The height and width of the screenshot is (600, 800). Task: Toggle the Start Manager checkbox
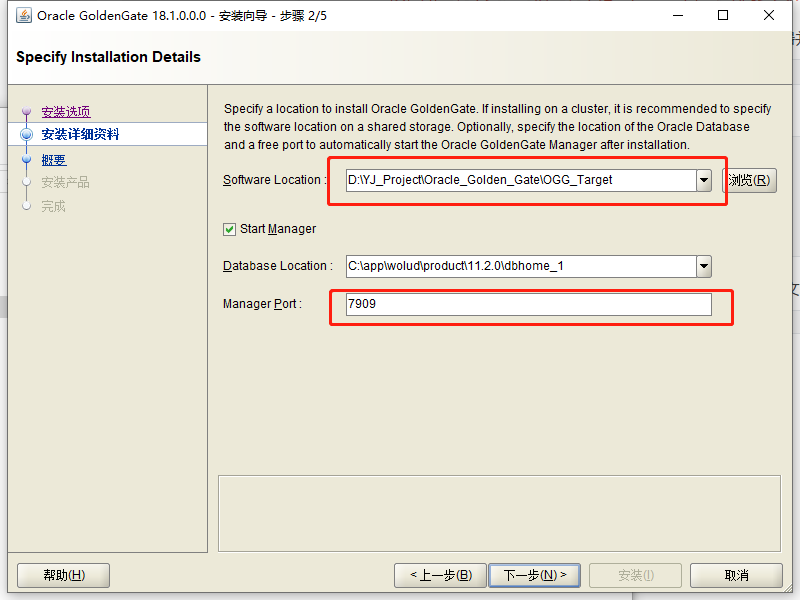(x=230, y=229)
